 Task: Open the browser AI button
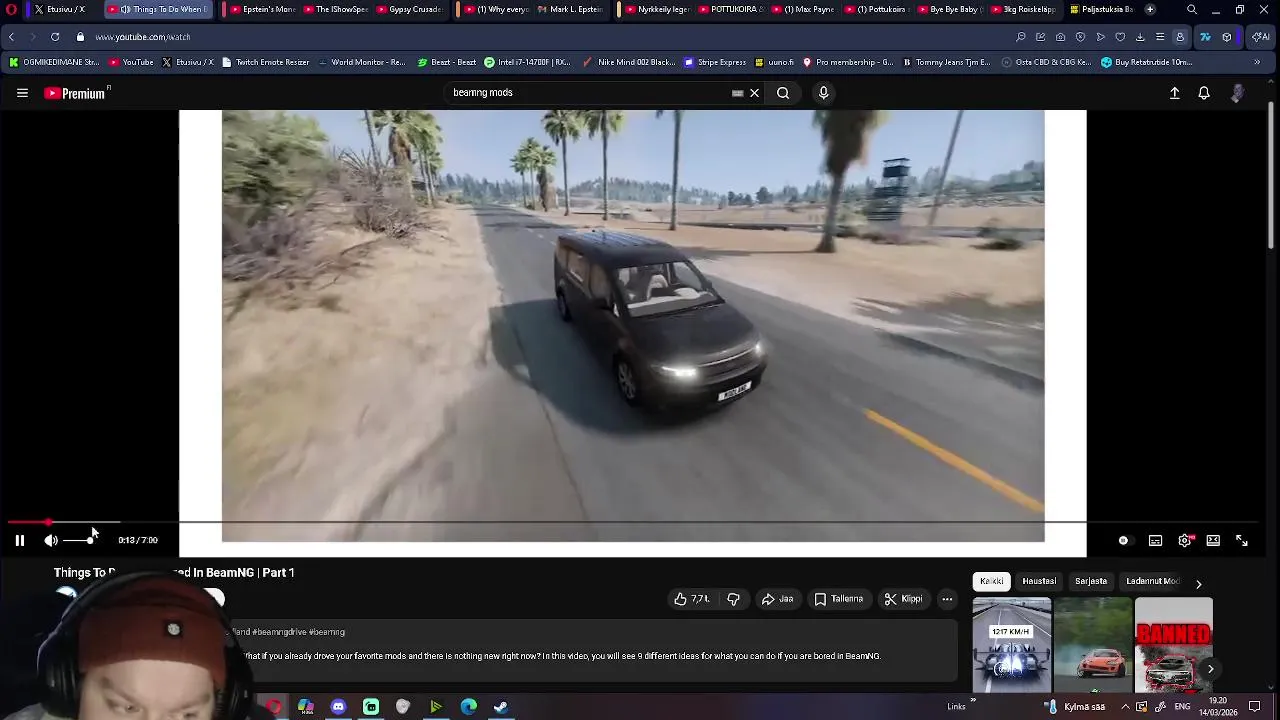point(1261,37)
